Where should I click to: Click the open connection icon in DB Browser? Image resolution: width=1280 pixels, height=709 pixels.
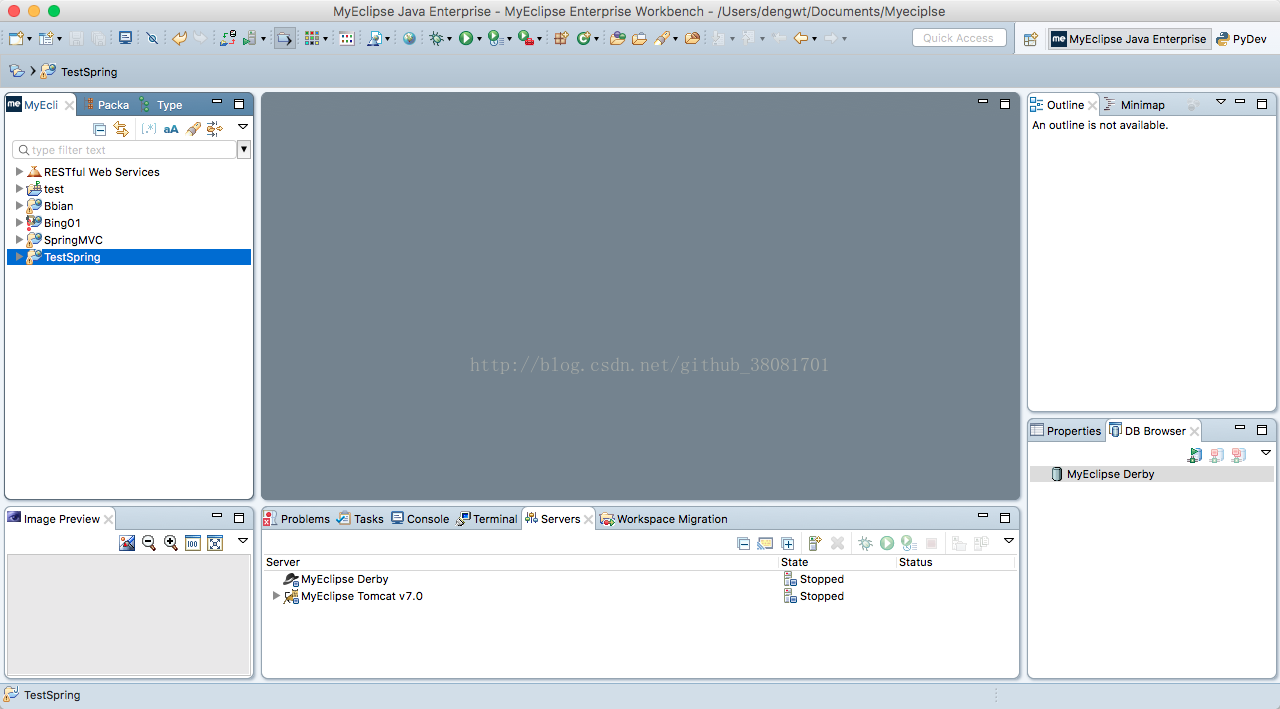point(1195,455)
